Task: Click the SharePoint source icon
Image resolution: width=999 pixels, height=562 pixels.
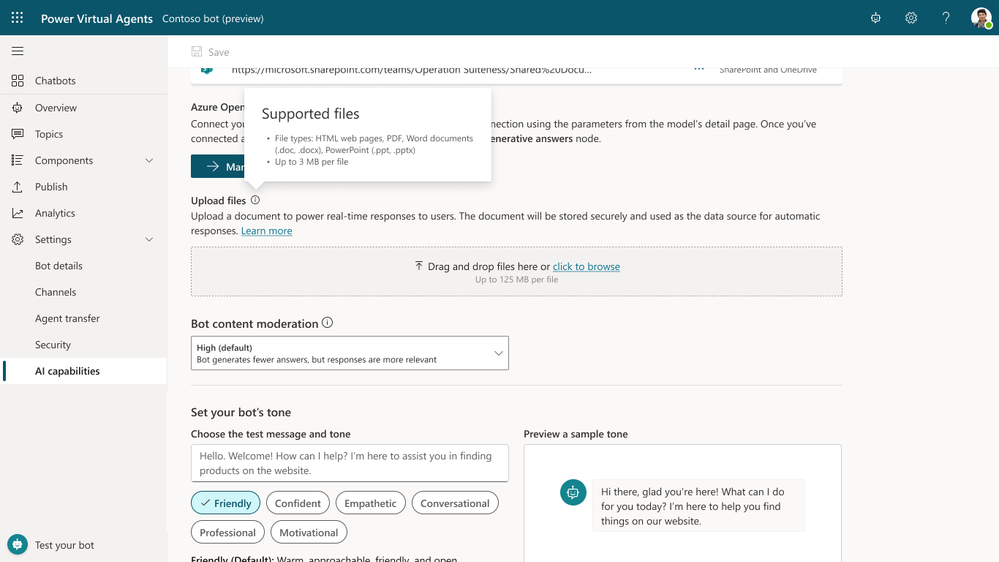Action: (x=207, y=70)
